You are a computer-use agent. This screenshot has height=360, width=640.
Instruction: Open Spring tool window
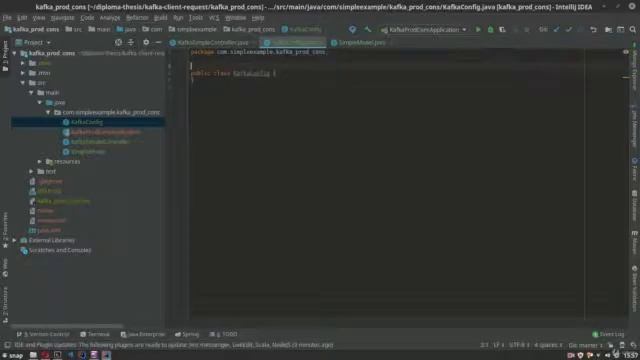point(187,334)
